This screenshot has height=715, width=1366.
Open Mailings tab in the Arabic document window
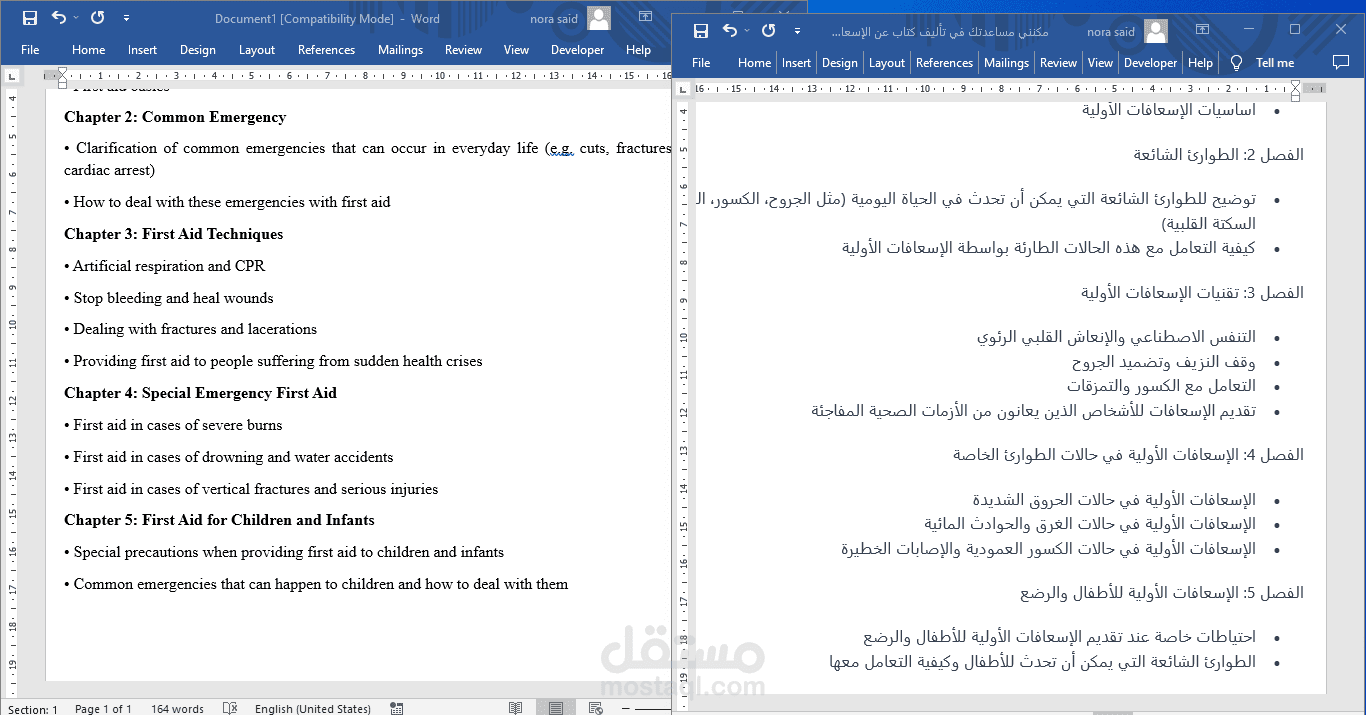1006,63
